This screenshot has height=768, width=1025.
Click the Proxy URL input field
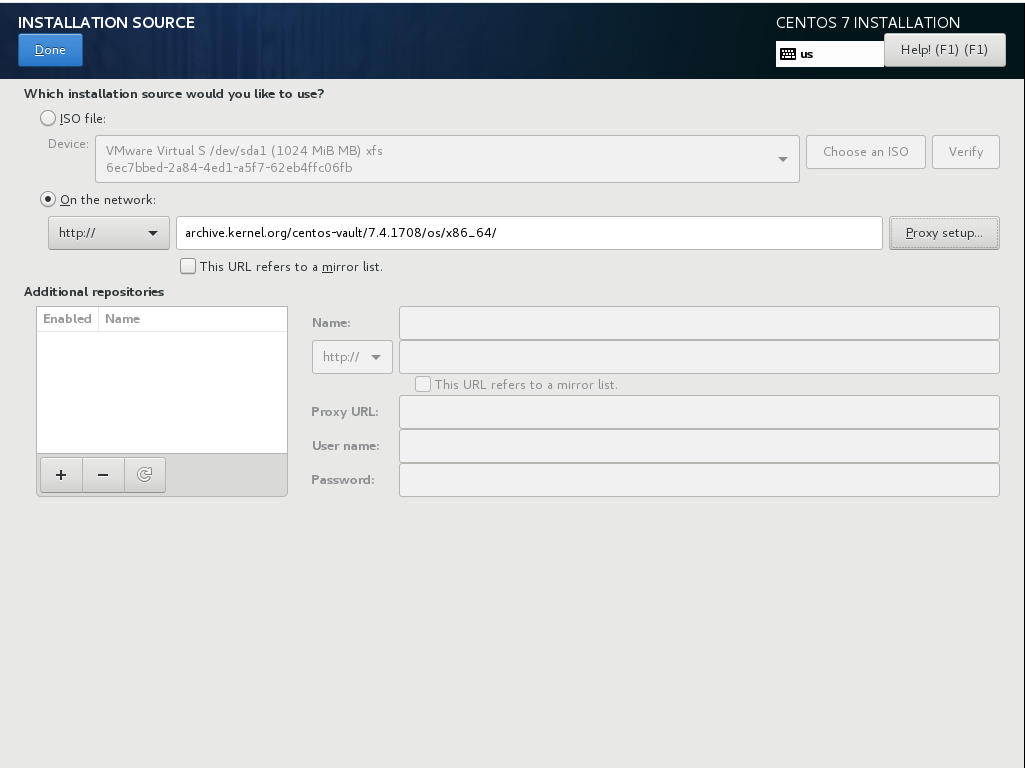coord(699,412)
